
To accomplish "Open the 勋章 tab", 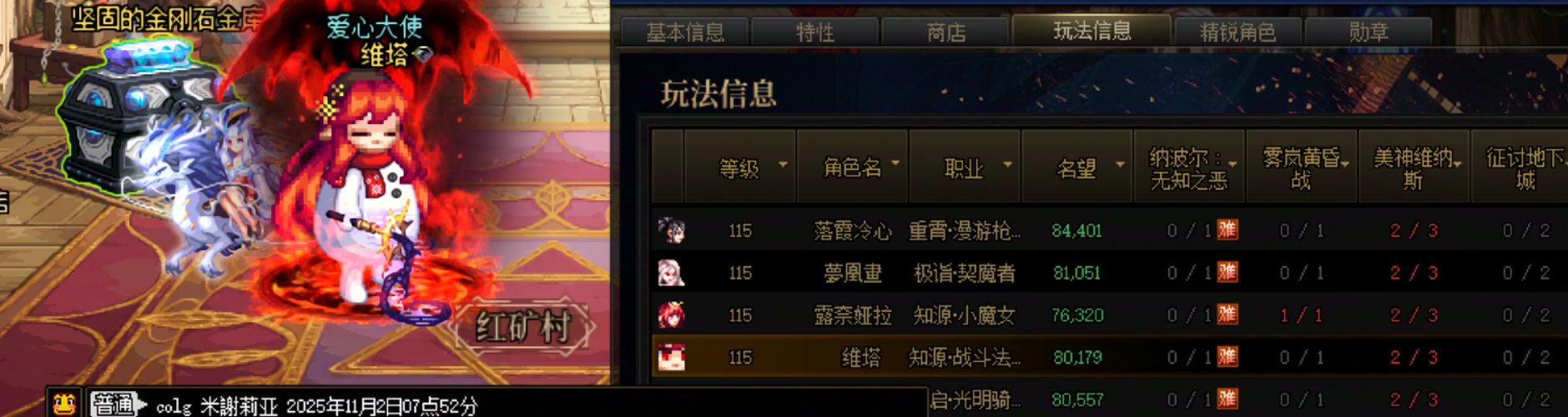I will pyautogui.click(x=1369, y=33).
